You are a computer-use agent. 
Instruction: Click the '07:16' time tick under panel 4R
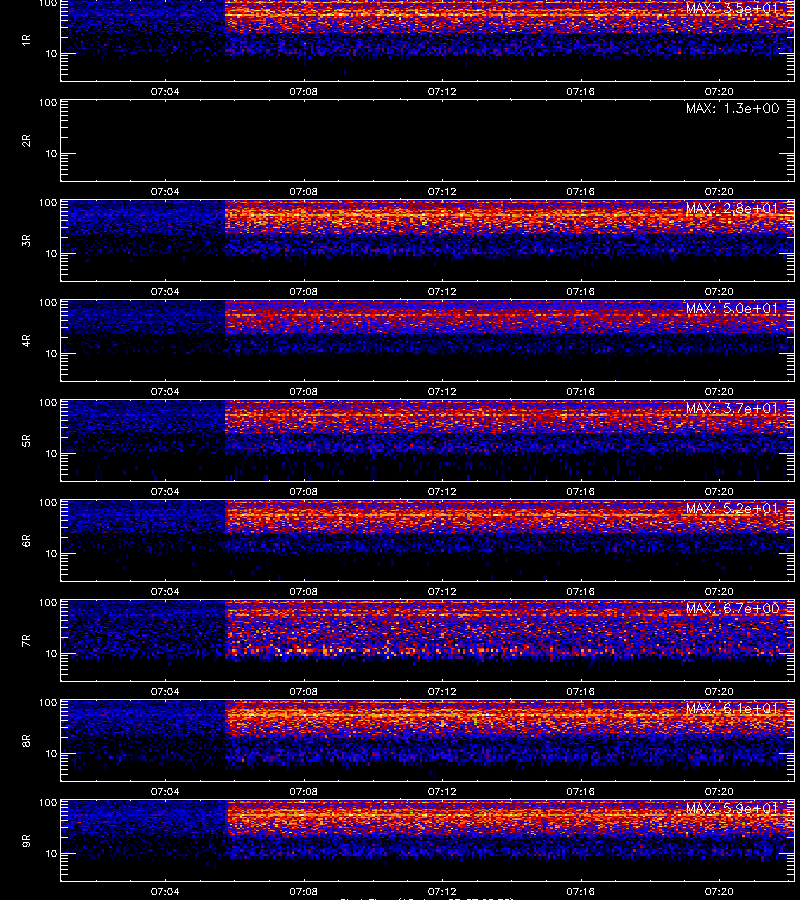[580, 391]
